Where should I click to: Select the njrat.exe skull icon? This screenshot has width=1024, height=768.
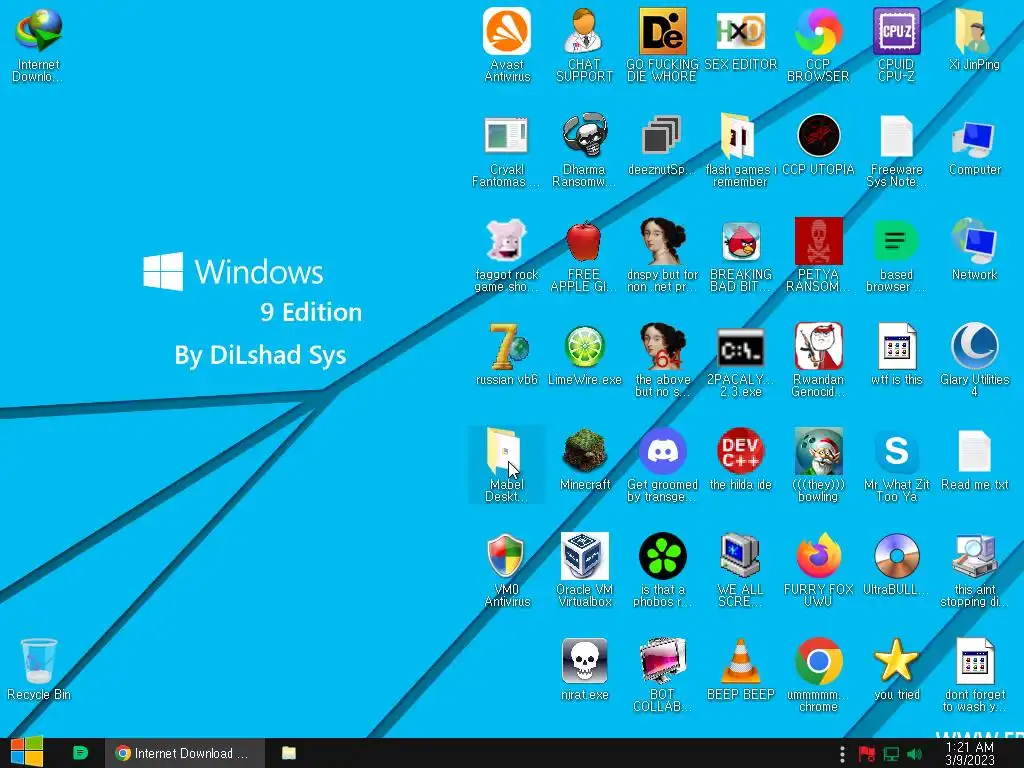[584, 670]
